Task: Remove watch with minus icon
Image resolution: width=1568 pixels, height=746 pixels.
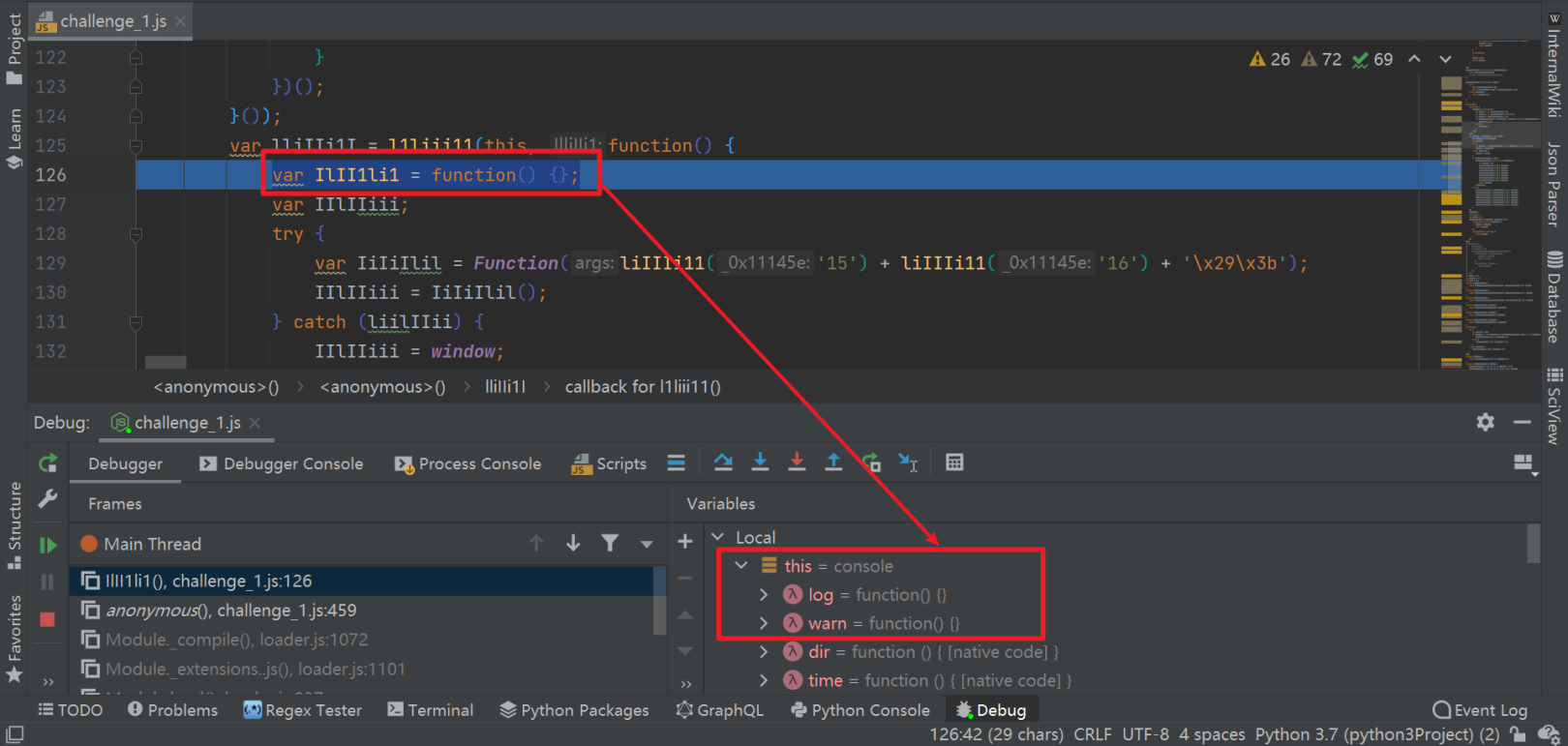Action: pyautogui.click(x=685, y=578)
